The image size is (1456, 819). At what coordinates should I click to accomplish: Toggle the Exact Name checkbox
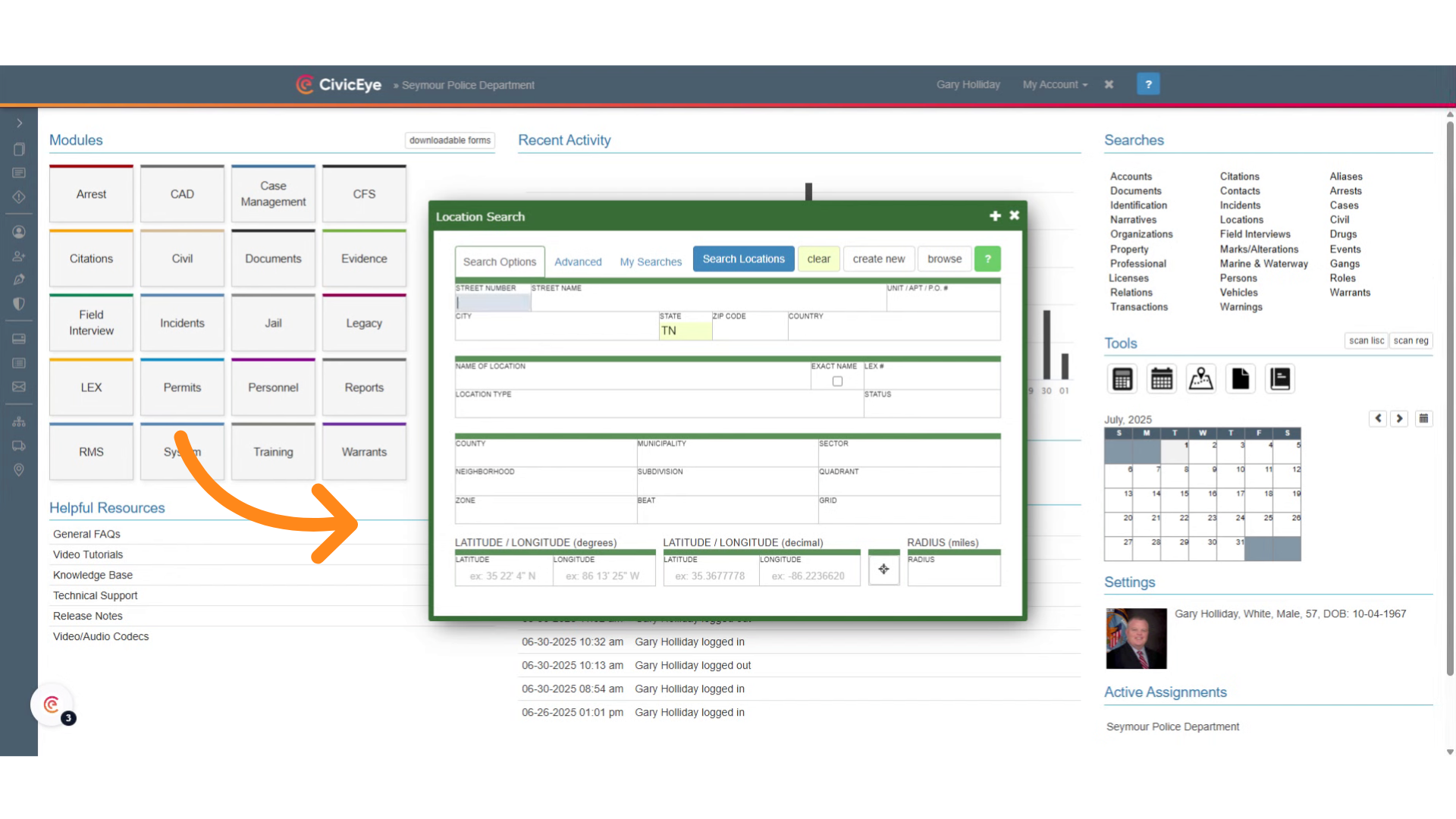point(837,381)
